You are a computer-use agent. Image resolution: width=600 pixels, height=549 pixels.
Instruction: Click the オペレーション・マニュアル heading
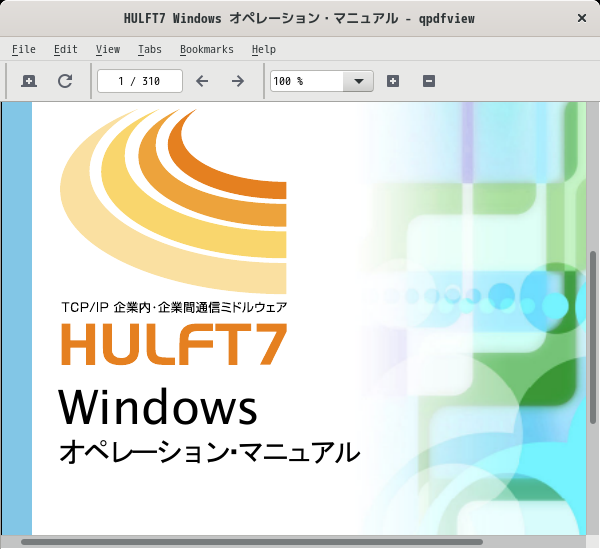click(x=210, y=452)
